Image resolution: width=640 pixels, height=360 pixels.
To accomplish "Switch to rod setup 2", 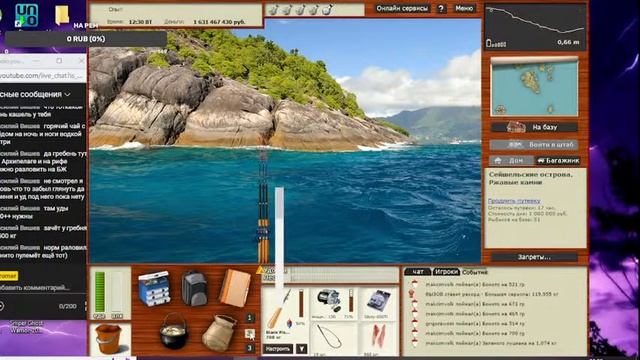I will [x=250, y=333].
